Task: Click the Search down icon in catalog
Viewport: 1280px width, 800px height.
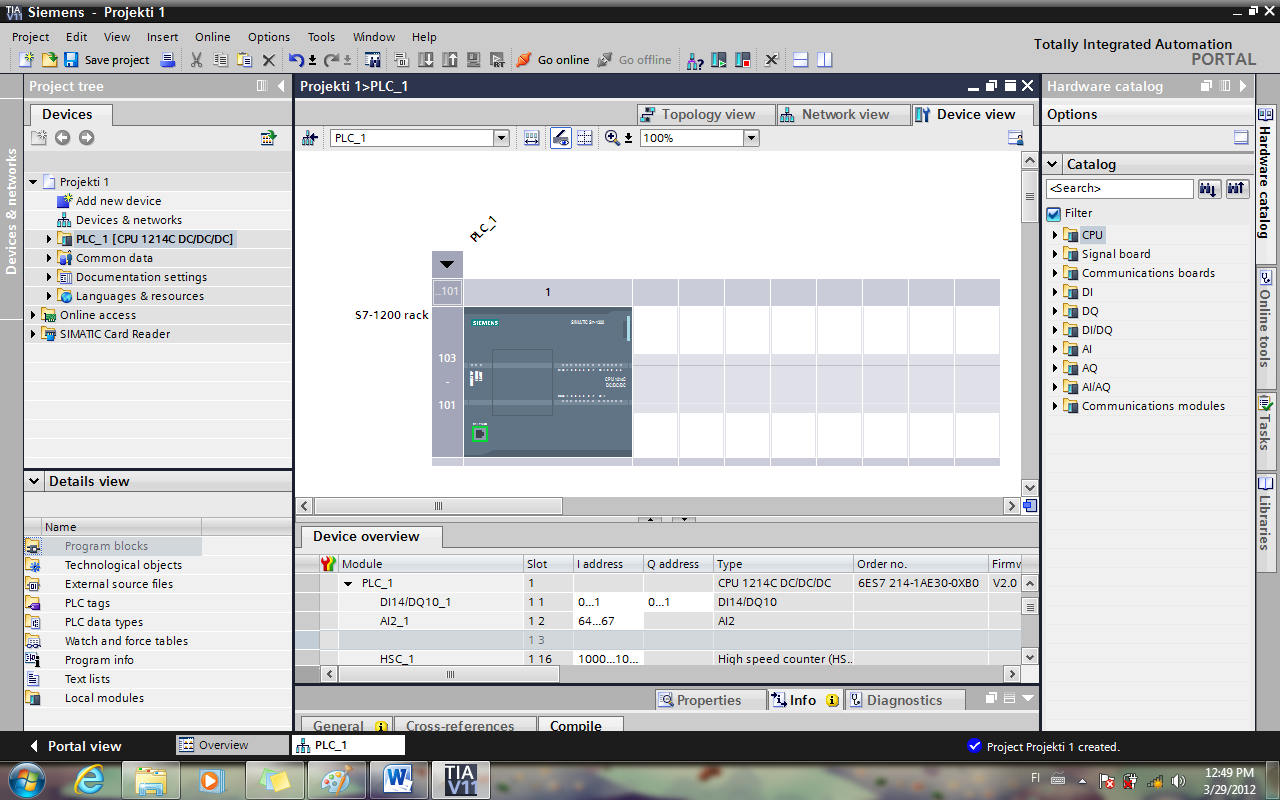Action: [x=1209, y=188]
